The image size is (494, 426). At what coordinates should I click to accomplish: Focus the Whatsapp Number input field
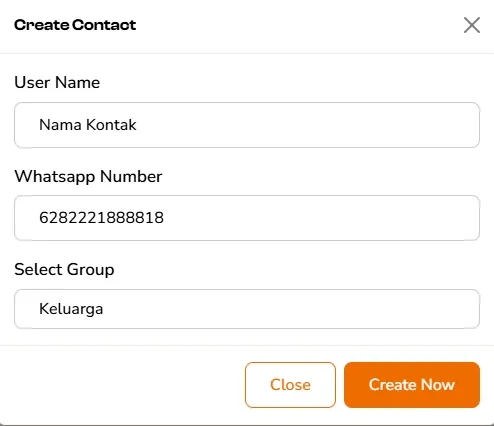[247, 218]
